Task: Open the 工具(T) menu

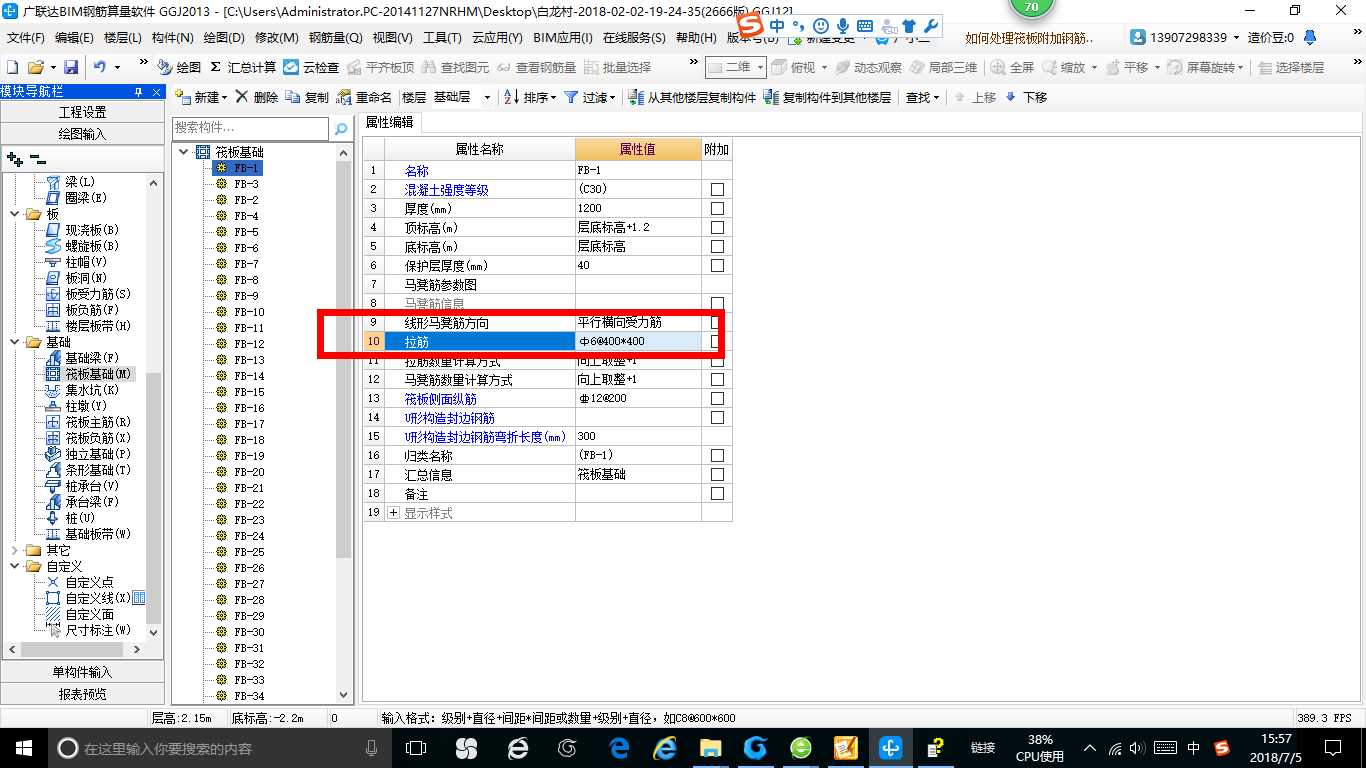Action: click(442, 38)
